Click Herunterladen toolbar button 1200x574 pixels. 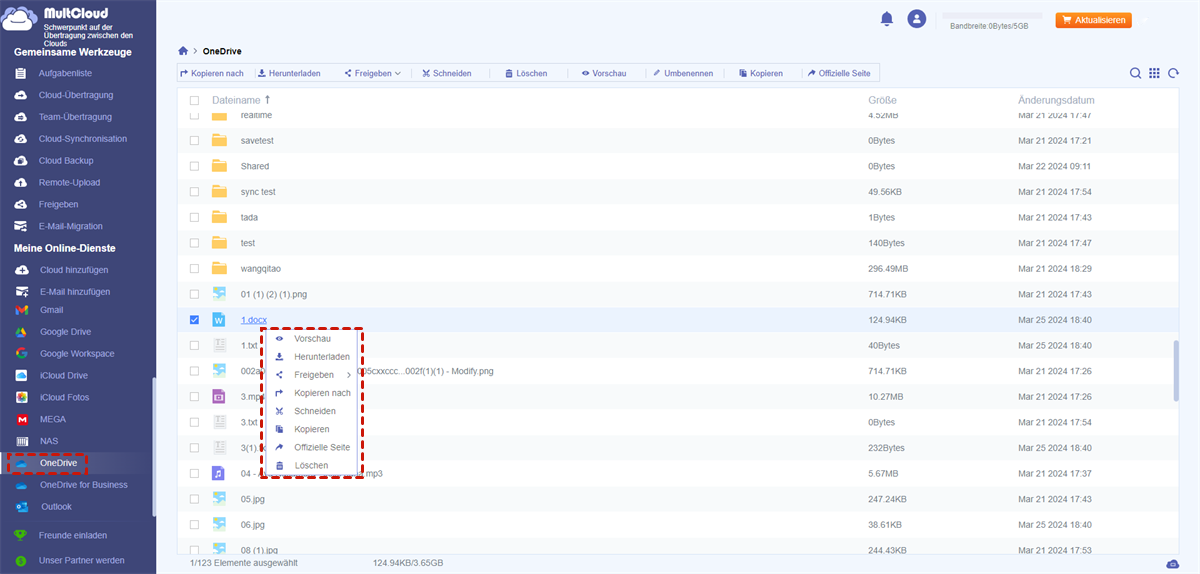coord(288,73)
